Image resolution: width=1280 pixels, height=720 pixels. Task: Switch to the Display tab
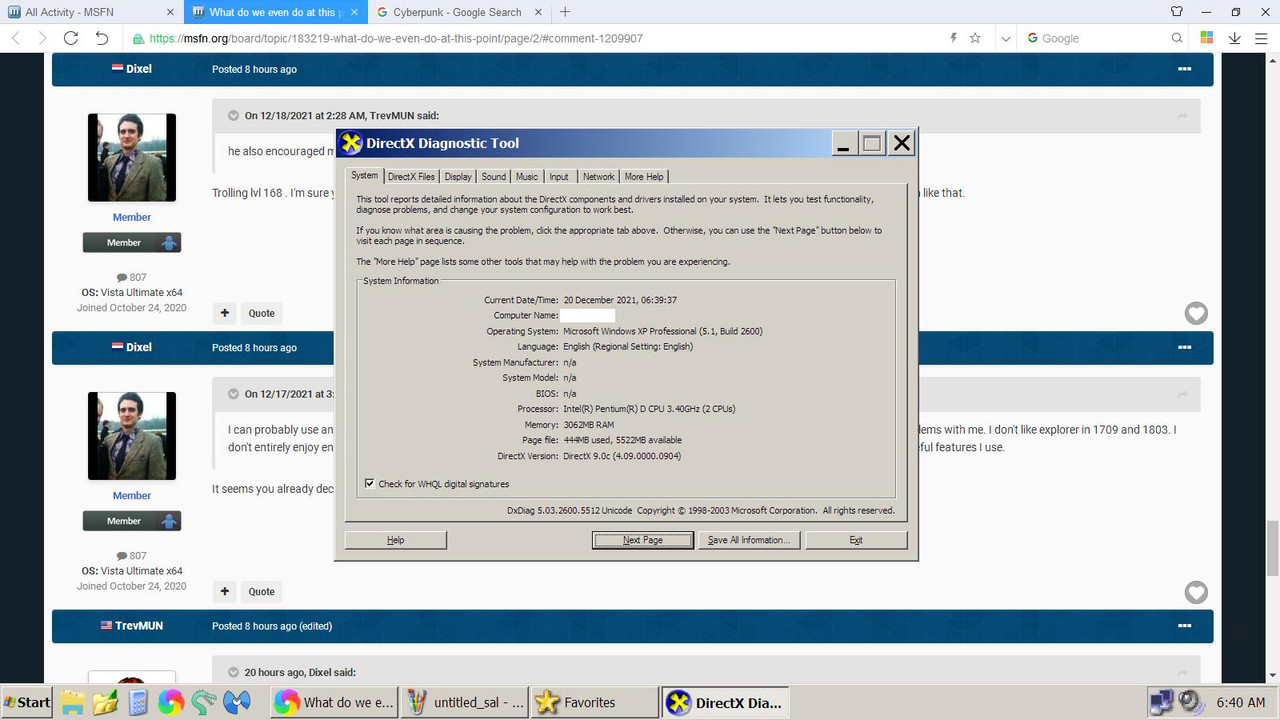(x=458, y=177)
